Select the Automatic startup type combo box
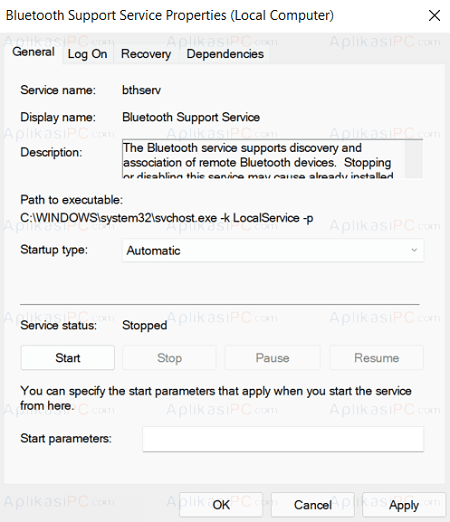Viewport: 450px width, 522px height. (x=273, y=250)
